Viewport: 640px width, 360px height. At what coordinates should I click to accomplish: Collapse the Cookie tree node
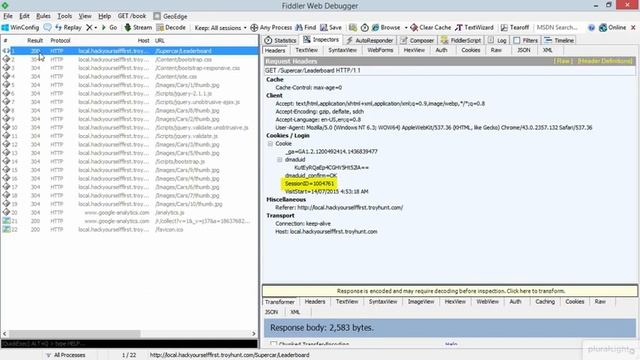tap(270, 144)
